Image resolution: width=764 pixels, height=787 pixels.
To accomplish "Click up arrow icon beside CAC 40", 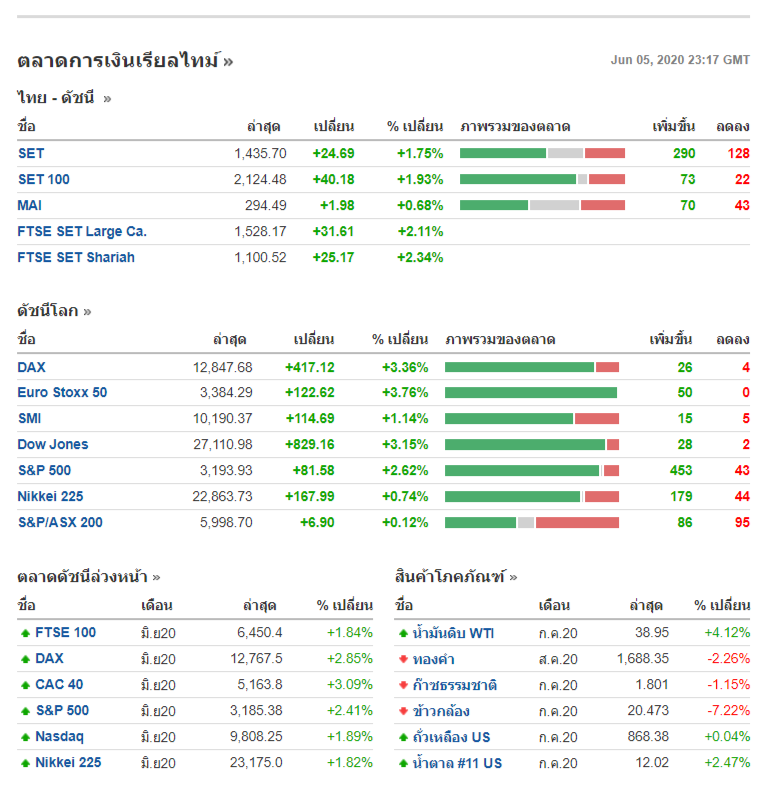I will coord(25,685).
